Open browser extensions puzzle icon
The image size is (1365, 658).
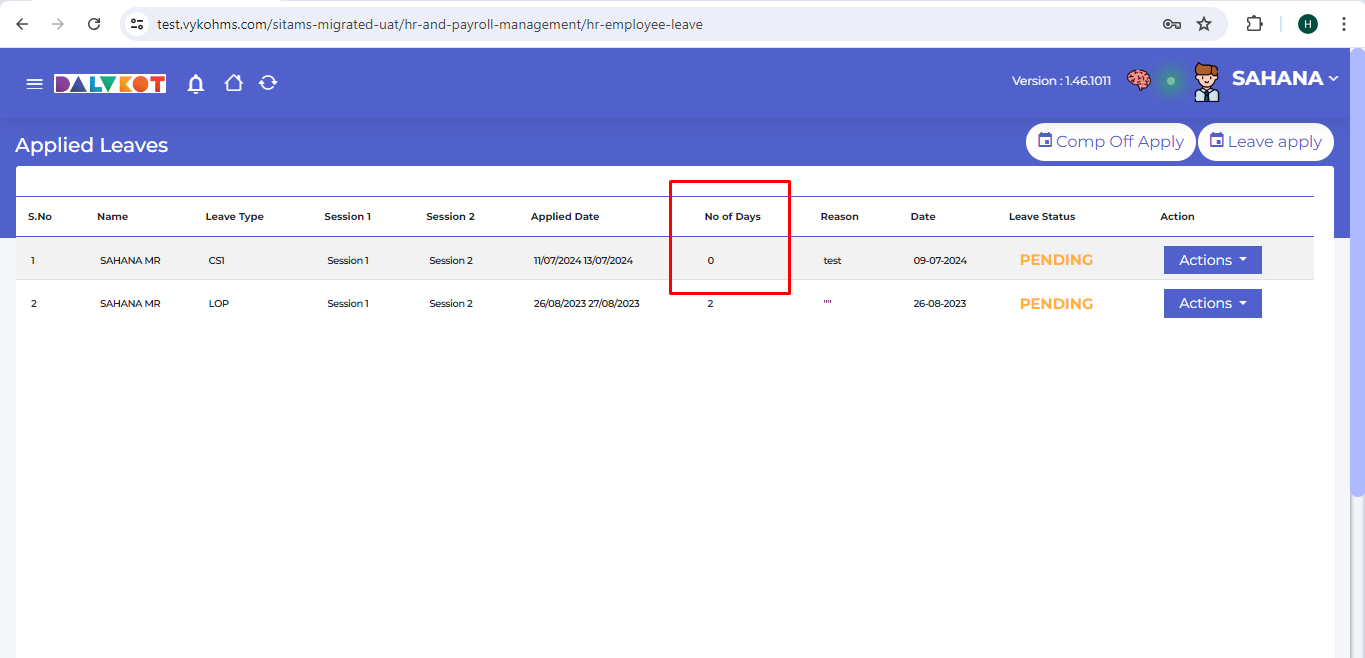pos(1254,24)
